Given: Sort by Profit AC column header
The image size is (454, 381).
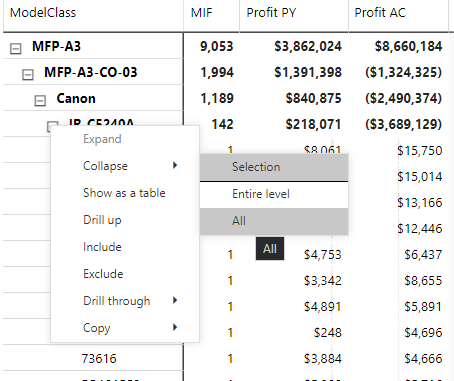Looking at the screenshot, I should 380,13.
